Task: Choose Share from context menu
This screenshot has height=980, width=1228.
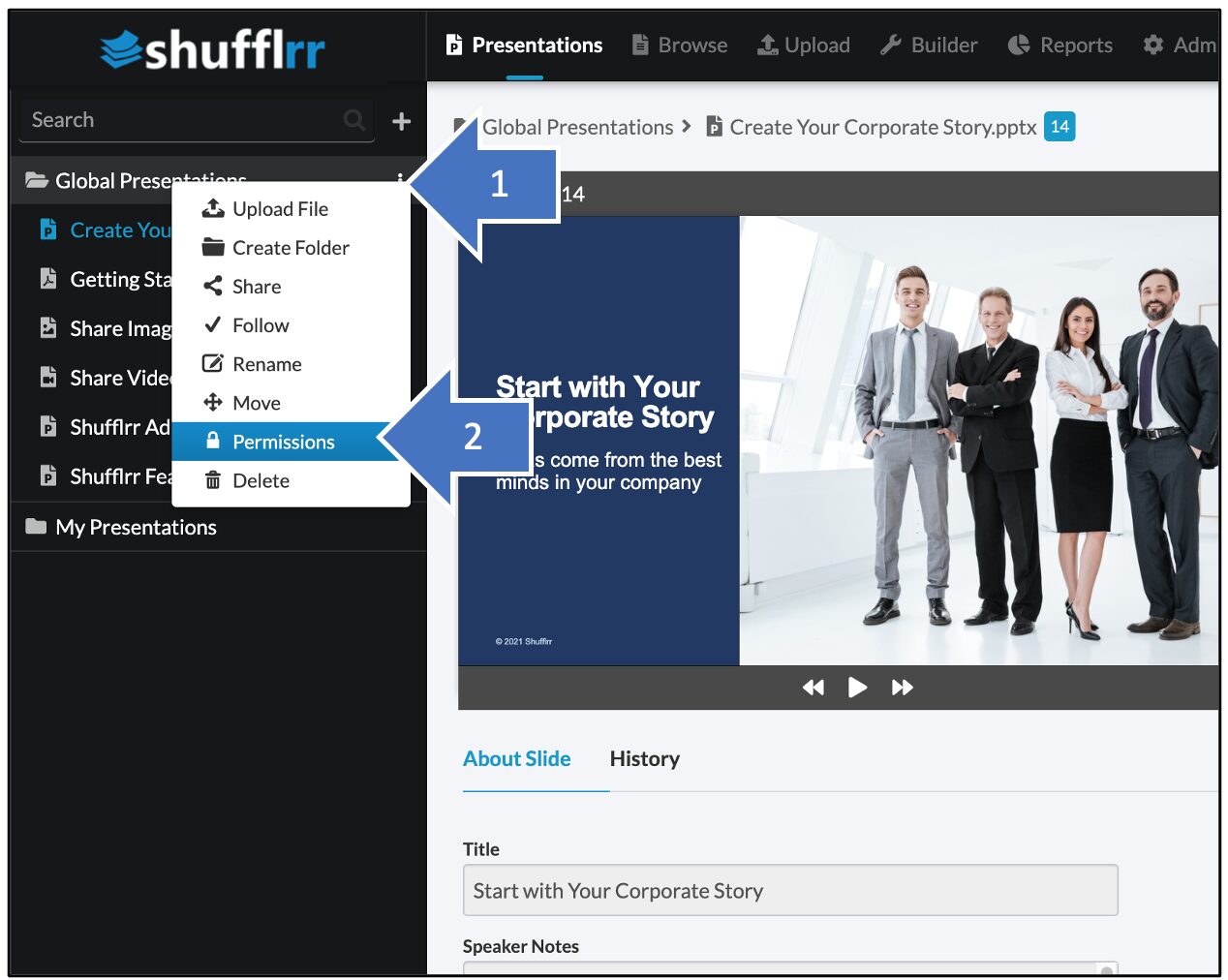Action: [x=291, y=287]
